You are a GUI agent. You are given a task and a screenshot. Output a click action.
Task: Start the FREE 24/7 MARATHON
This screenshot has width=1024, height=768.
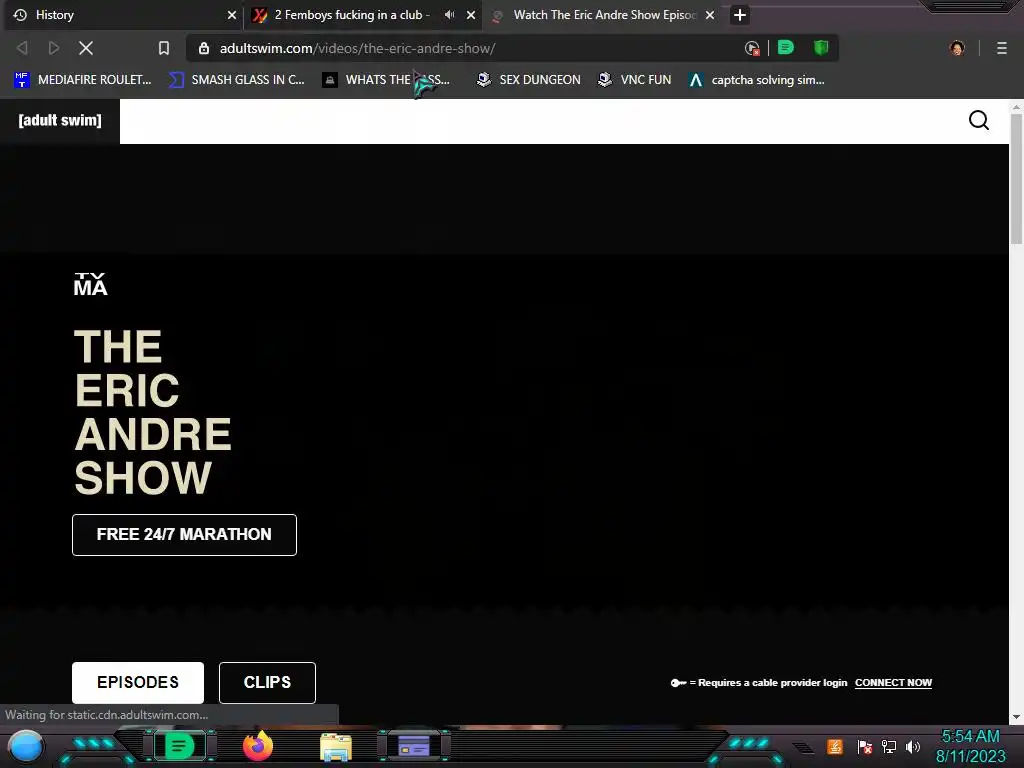click(184, 535)
